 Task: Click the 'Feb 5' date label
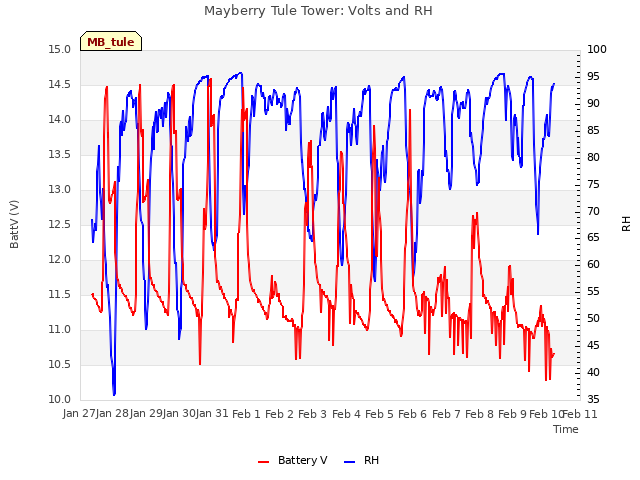tap(379, 414)
